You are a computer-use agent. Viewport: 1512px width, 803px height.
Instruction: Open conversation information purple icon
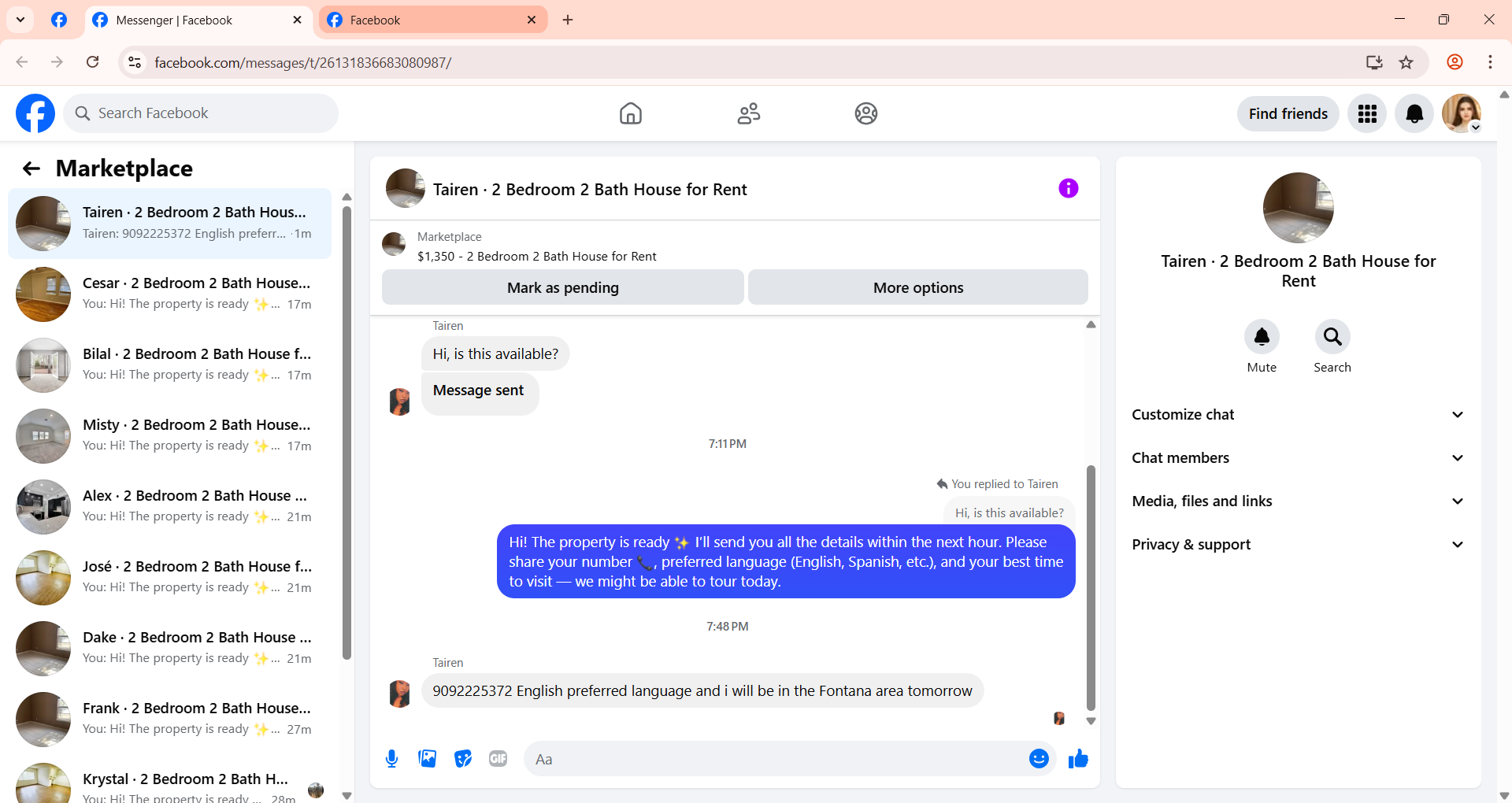[1069, 188]
